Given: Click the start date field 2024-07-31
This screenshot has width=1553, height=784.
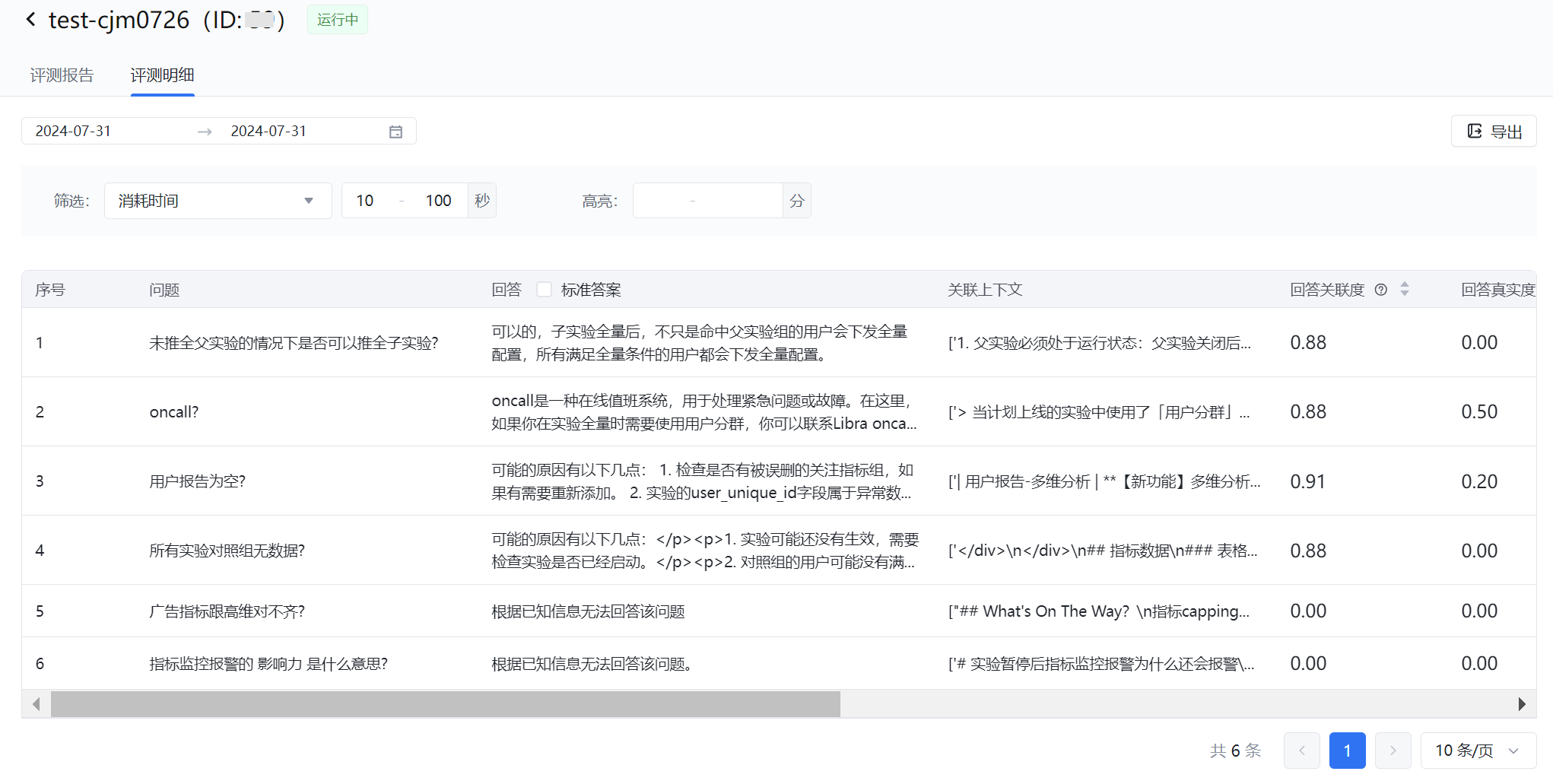Looking at the screenshot, I should (x=74, y=131).
